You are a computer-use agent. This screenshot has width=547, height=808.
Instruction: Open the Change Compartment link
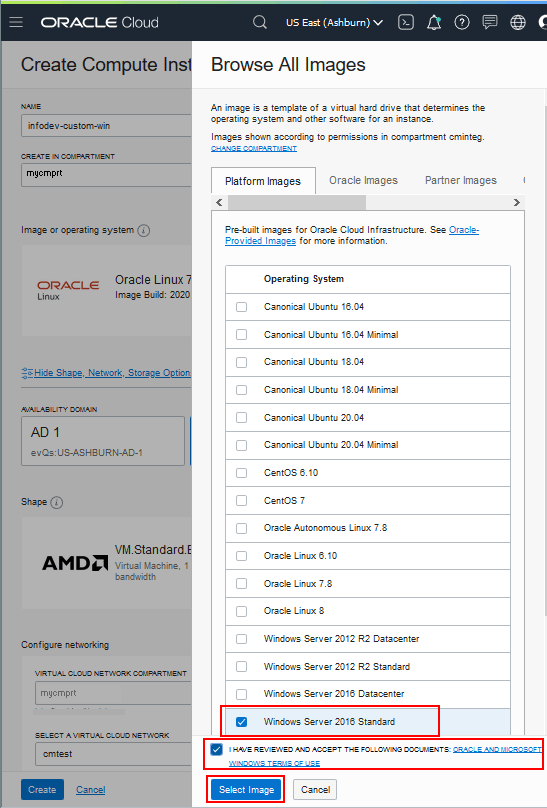[253, 148]
